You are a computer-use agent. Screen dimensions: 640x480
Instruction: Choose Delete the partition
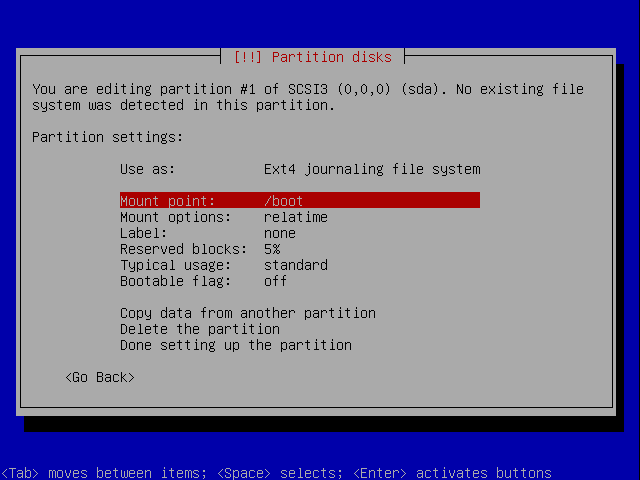(x=200, y=329)
